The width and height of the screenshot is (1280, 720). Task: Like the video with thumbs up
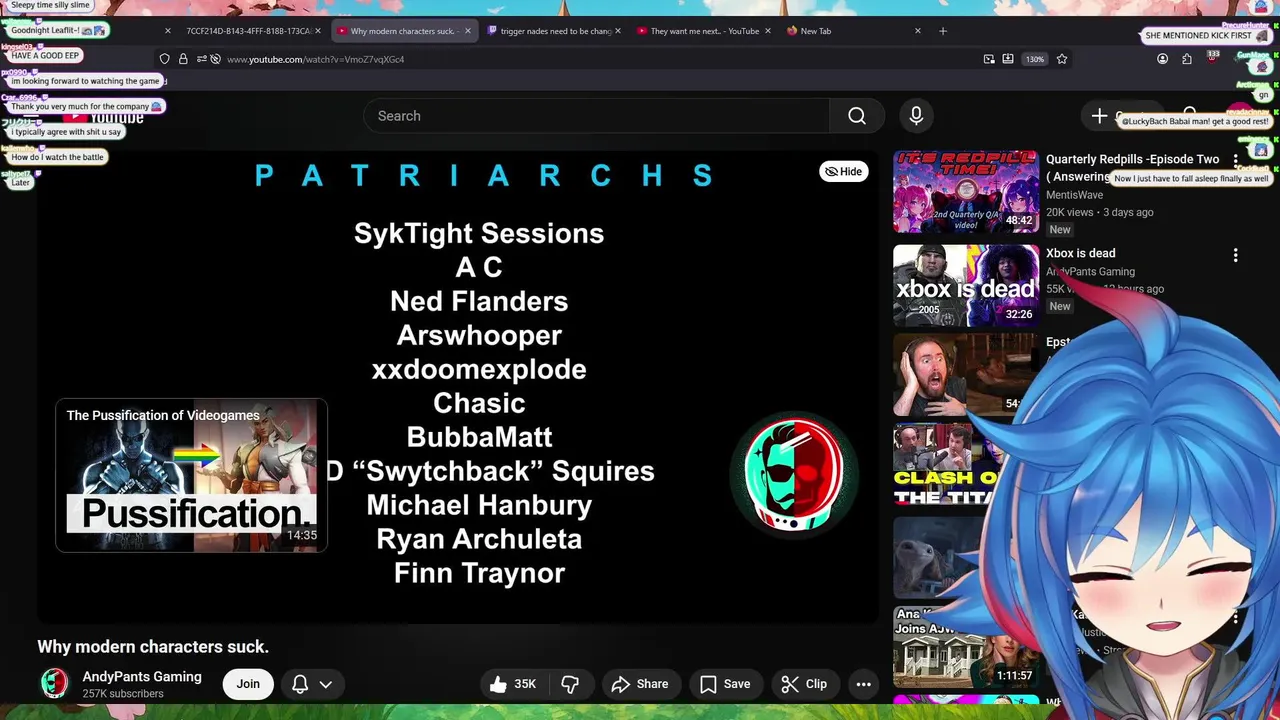tap(513, 684)
